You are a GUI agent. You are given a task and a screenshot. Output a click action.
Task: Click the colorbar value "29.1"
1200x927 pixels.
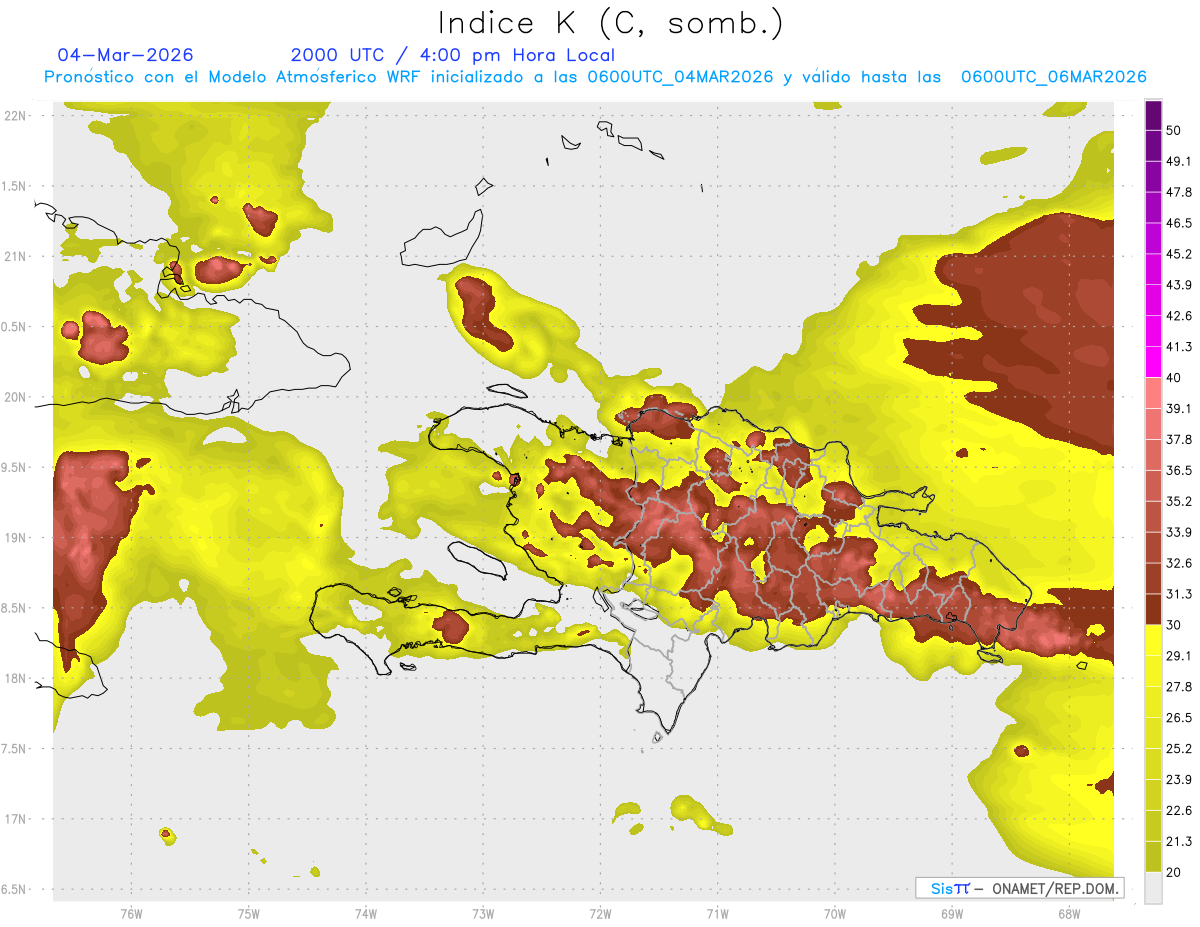pyautogui.click(x=1179, y=656)
